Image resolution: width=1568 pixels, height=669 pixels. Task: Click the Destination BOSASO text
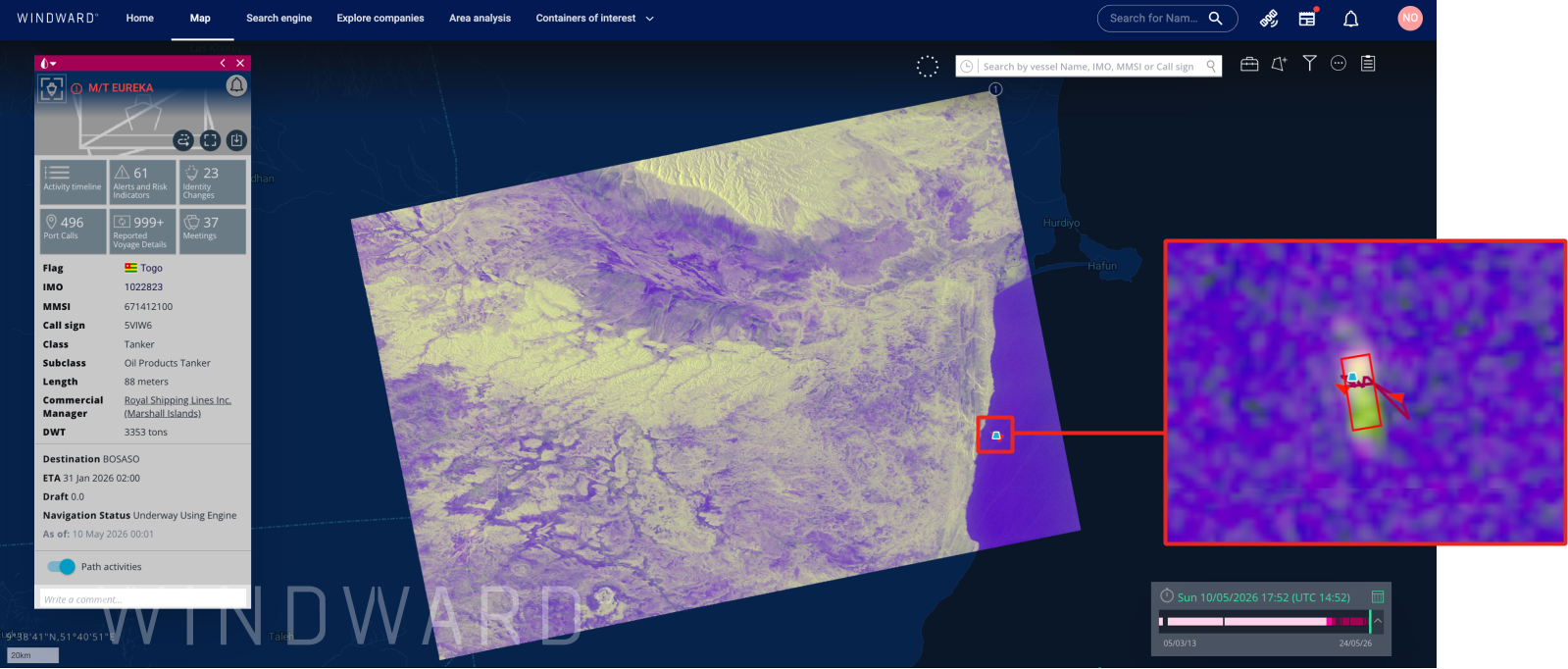click(x=91, y=459)
